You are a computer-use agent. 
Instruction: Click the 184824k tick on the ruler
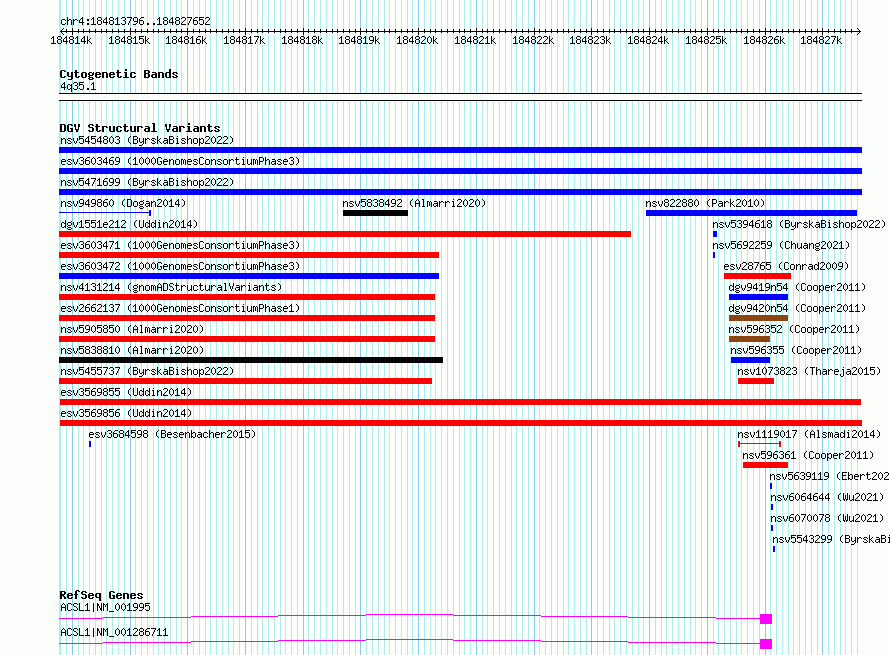click(648, 40)
